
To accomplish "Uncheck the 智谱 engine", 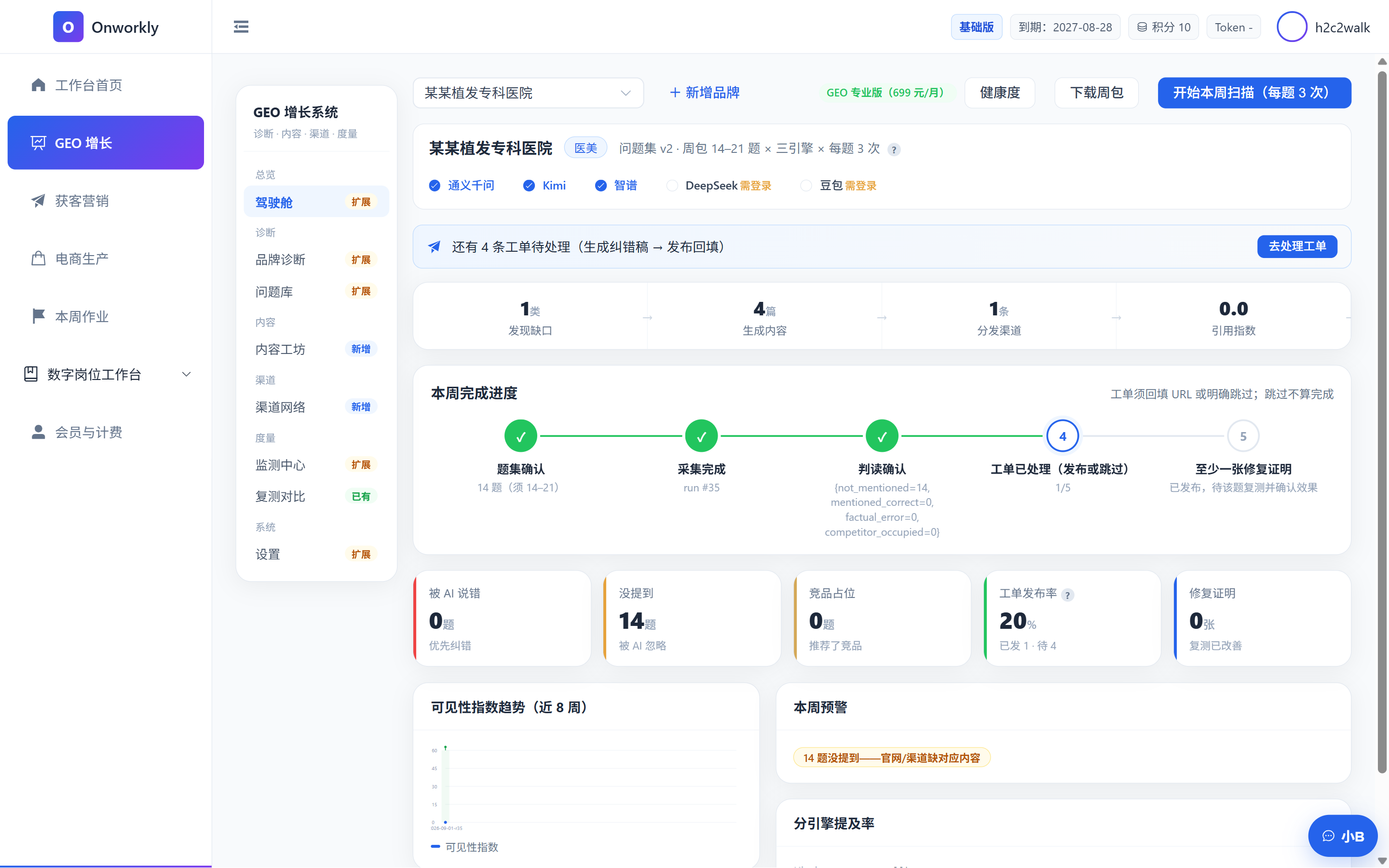I will (600, 186).
